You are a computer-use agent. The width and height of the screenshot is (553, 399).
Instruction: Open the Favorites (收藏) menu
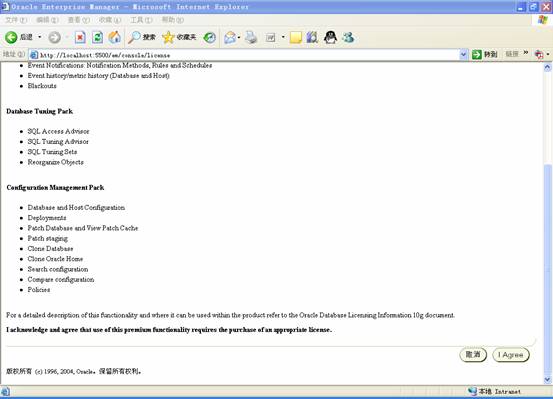click(110, 20)
